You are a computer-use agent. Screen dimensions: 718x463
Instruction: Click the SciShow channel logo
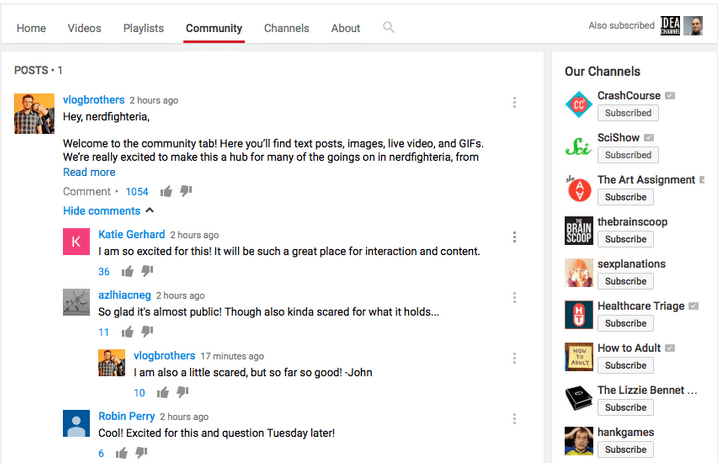[x=579, y=147]
